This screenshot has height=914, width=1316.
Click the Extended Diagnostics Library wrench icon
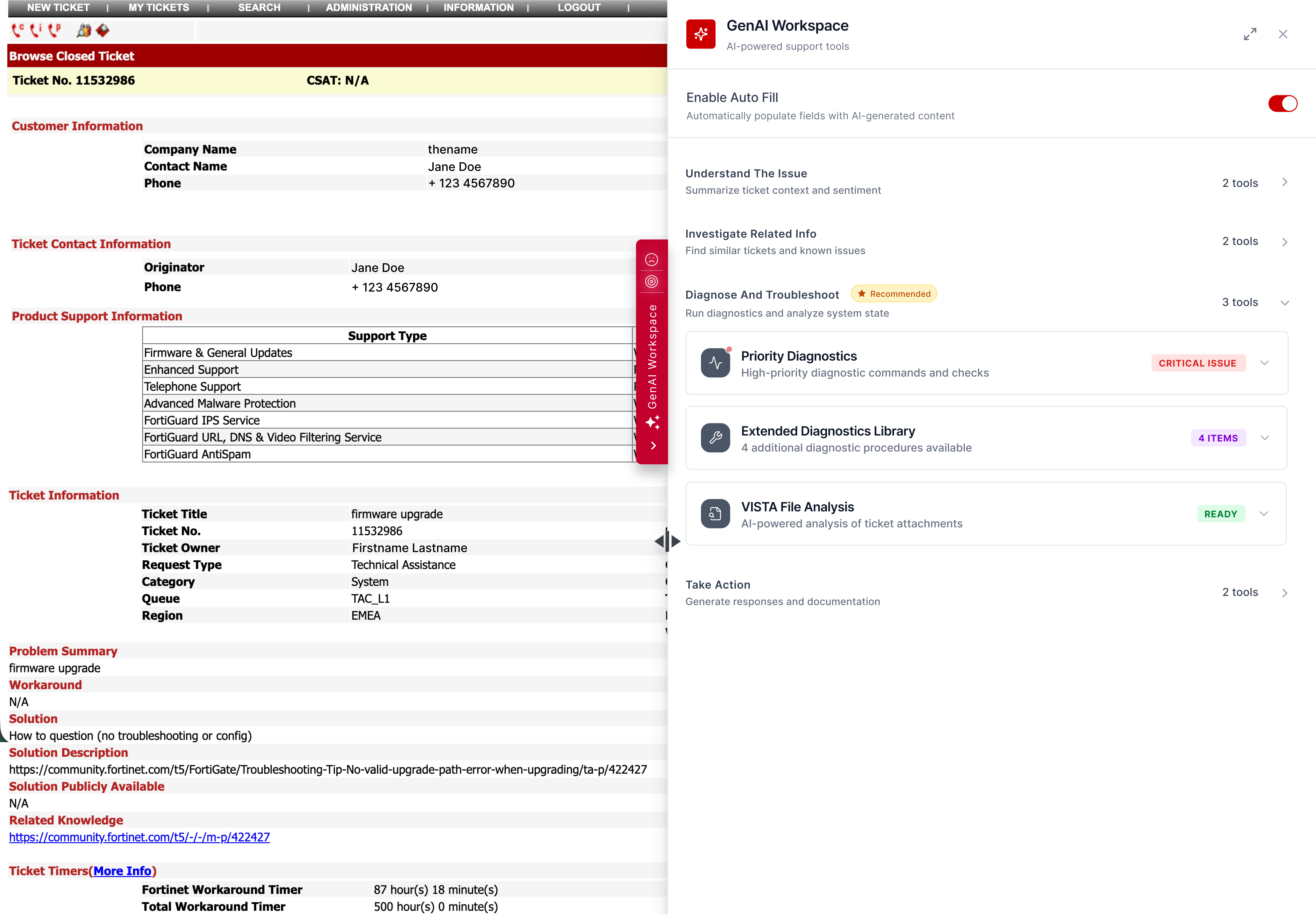click(715, 438)
